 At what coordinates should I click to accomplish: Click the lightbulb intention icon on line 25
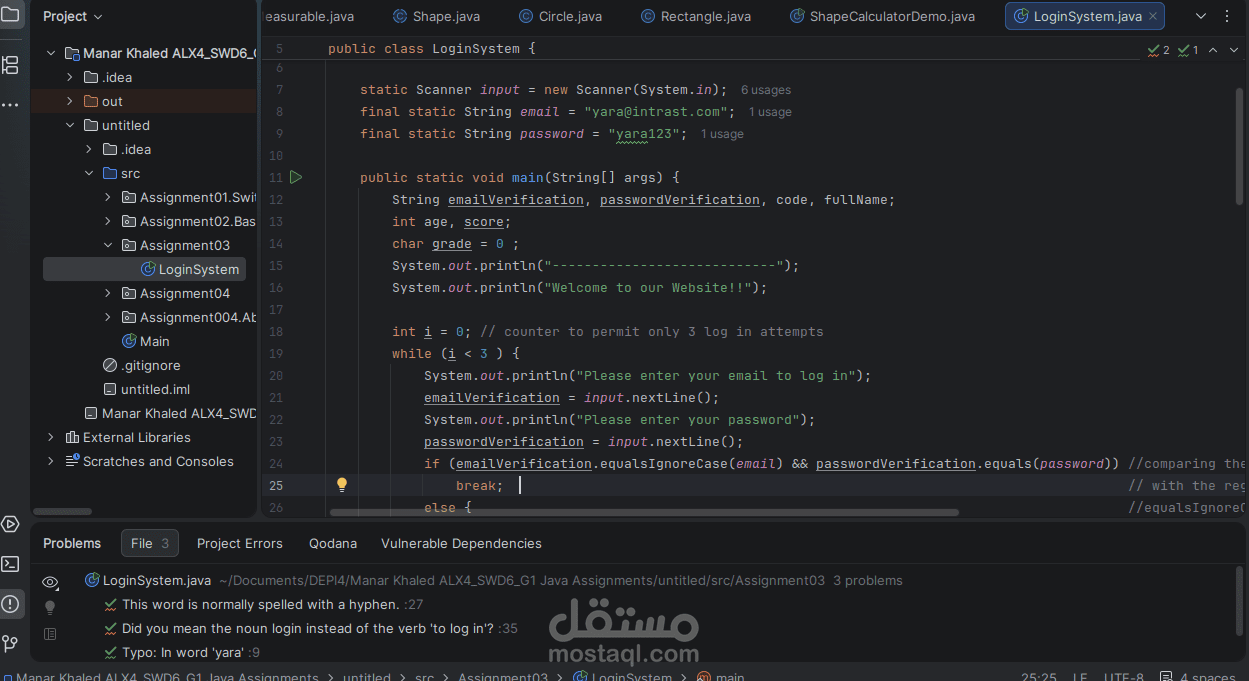[342, 484]
